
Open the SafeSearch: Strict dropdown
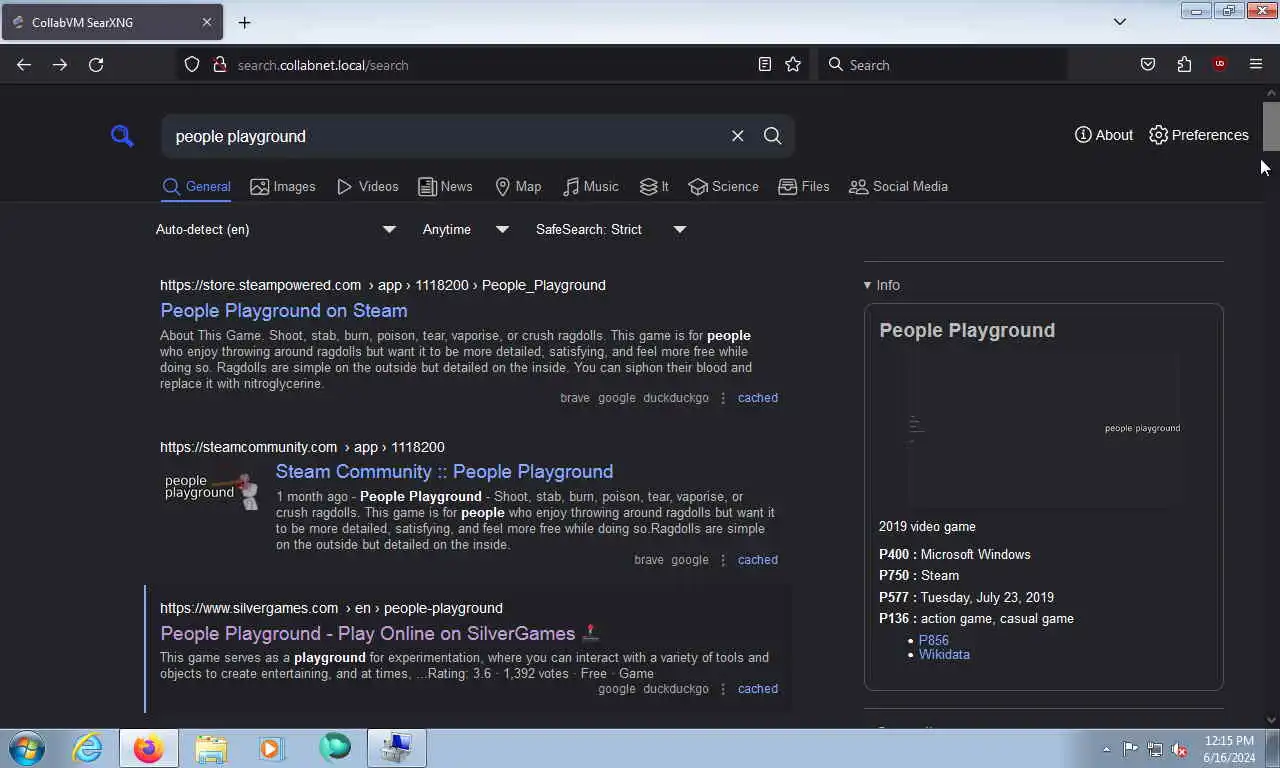click(610, 229)
